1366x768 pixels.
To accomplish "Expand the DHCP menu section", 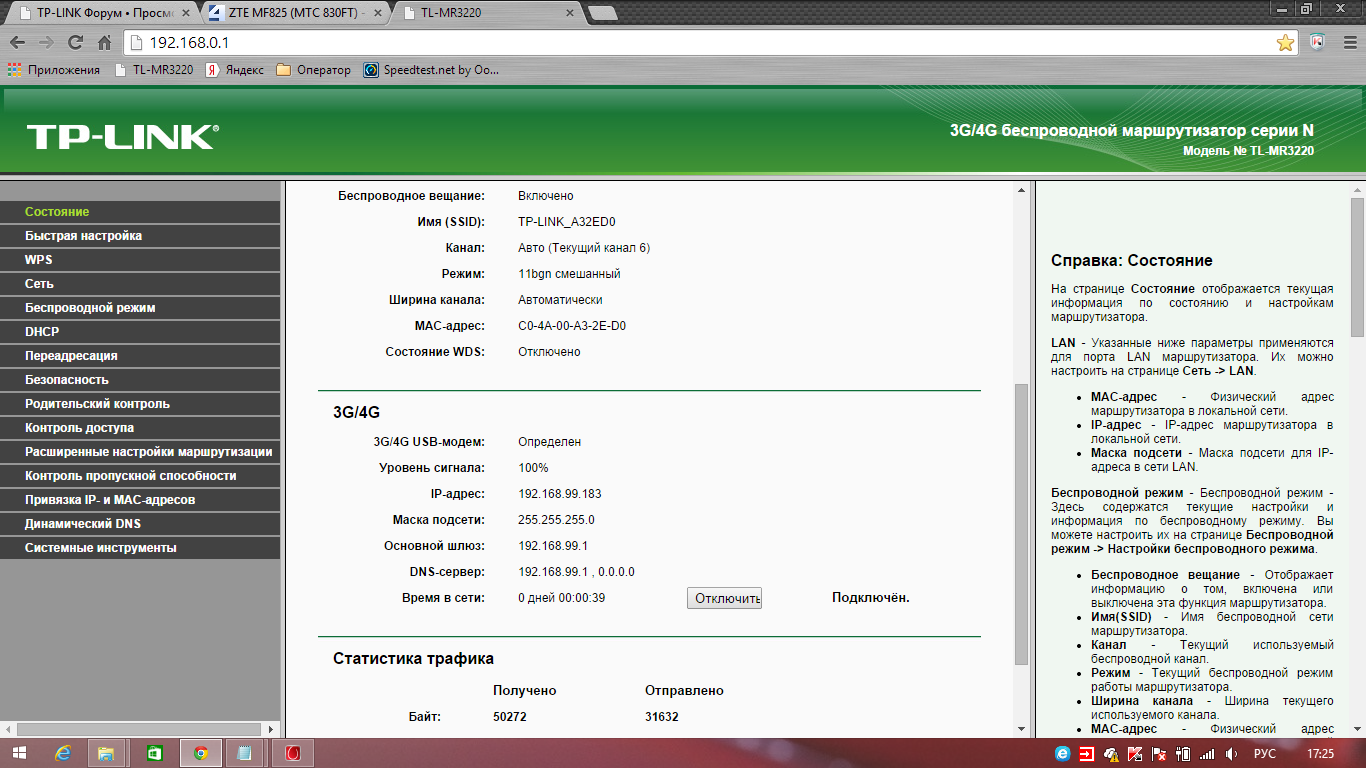I will [42, 332].
